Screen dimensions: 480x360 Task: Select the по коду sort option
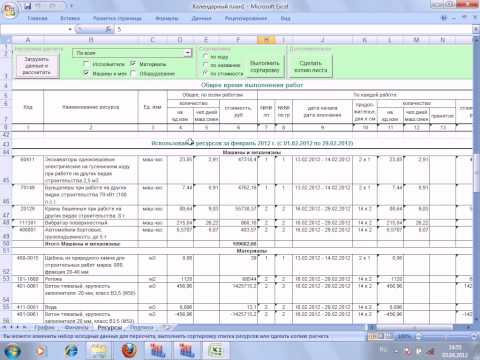tap(205, 56)
